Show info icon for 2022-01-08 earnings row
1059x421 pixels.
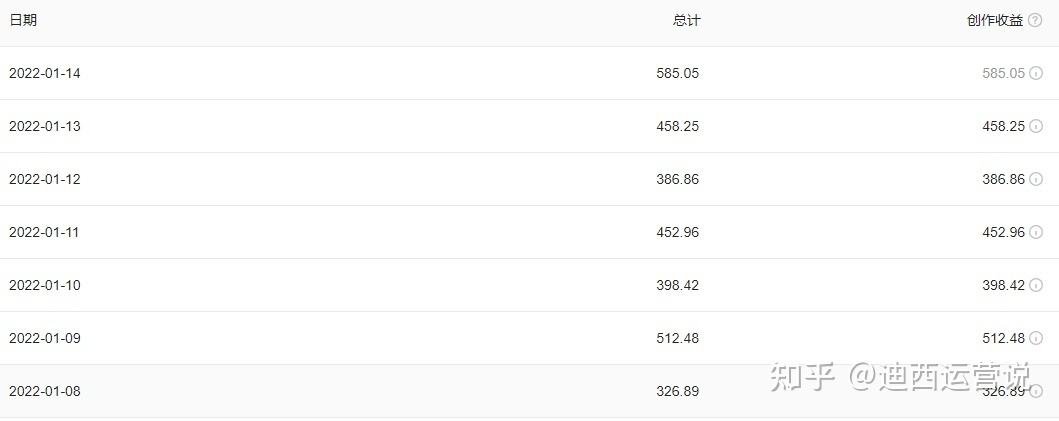(1035, 391)
